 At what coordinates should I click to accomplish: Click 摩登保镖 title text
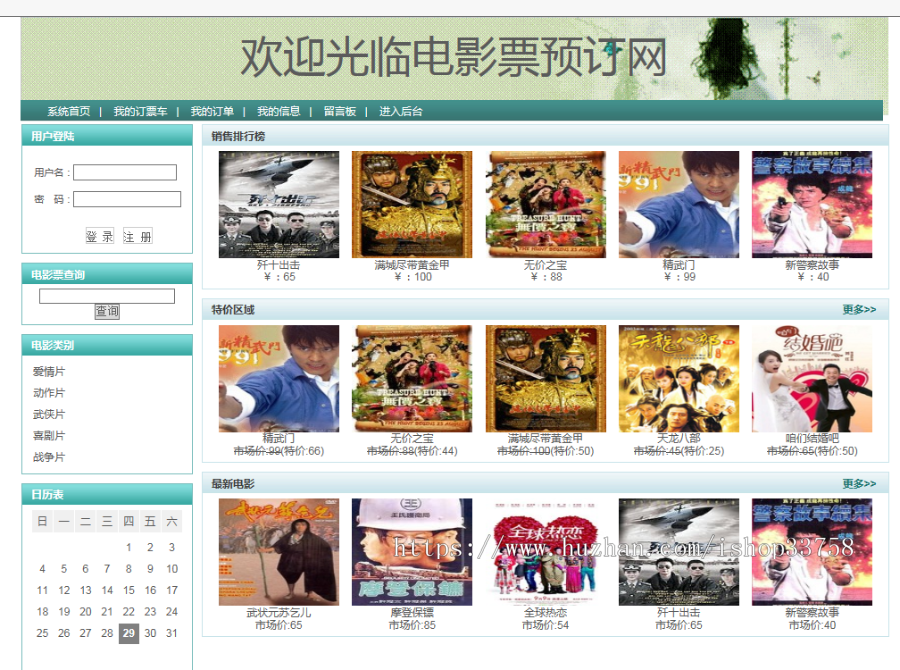412,613
